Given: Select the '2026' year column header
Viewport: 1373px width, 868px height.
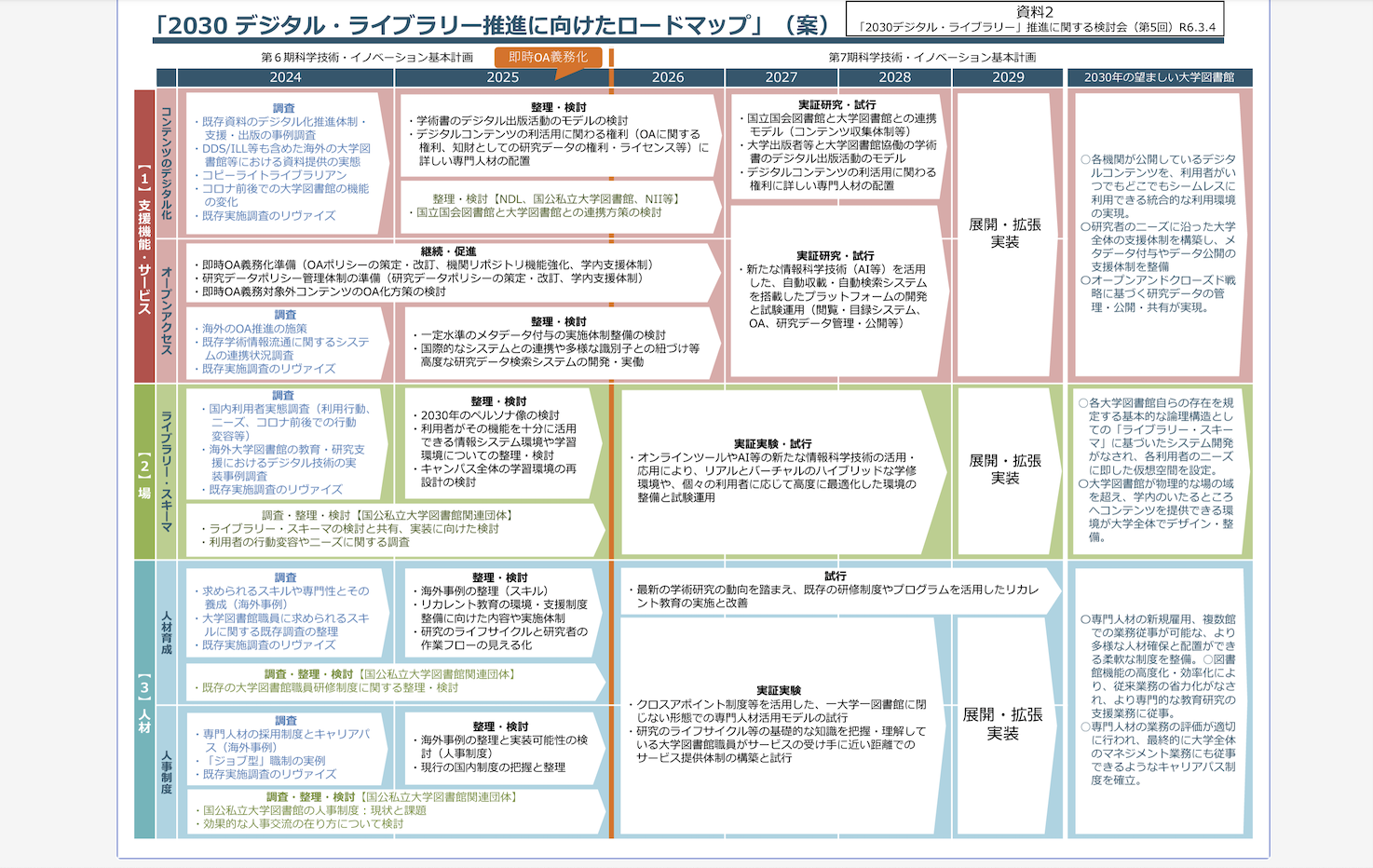Looking at the screenshot, I should (668, 77).
